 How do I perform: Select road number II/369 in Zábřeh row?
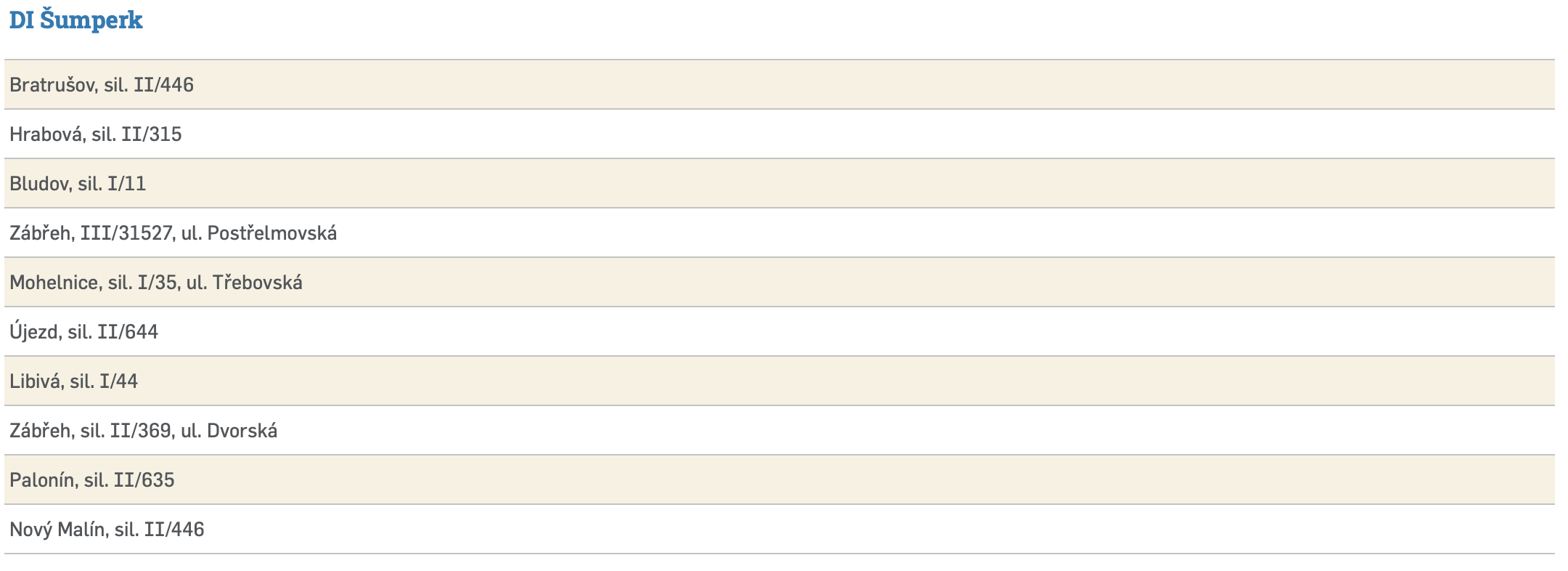click(141, 431)
